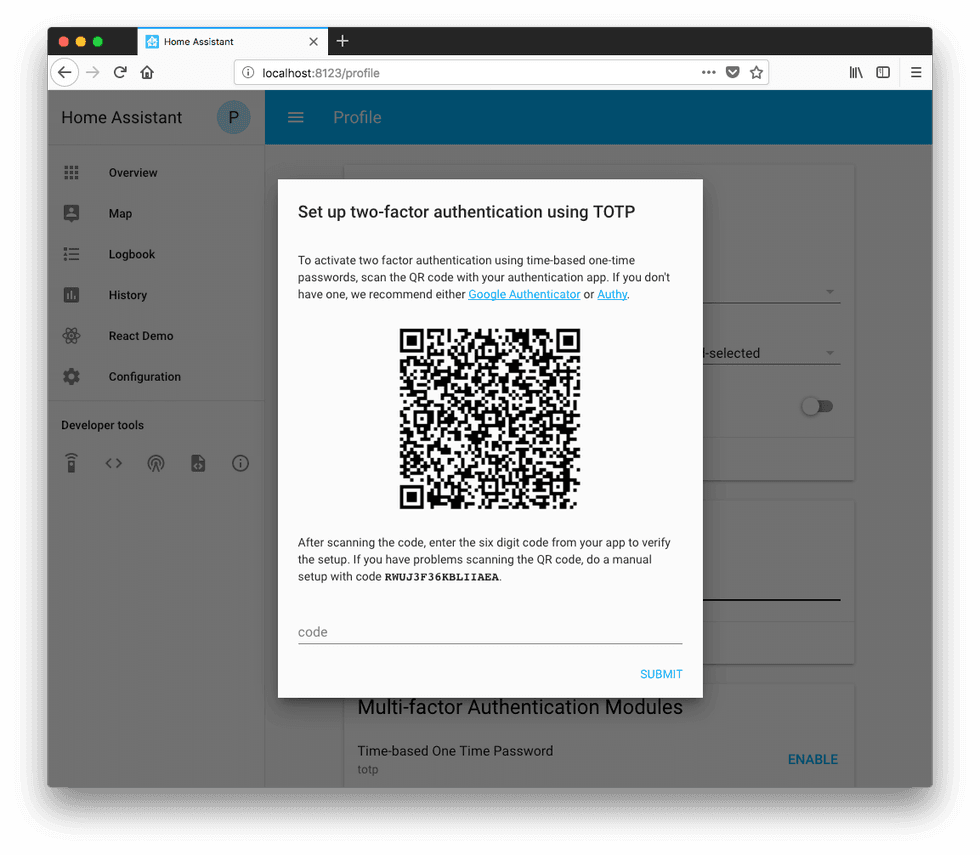The height and width of the screenshot is (855, 980).
Task: Open the Services developer tool
Action: tap(71, 463)
